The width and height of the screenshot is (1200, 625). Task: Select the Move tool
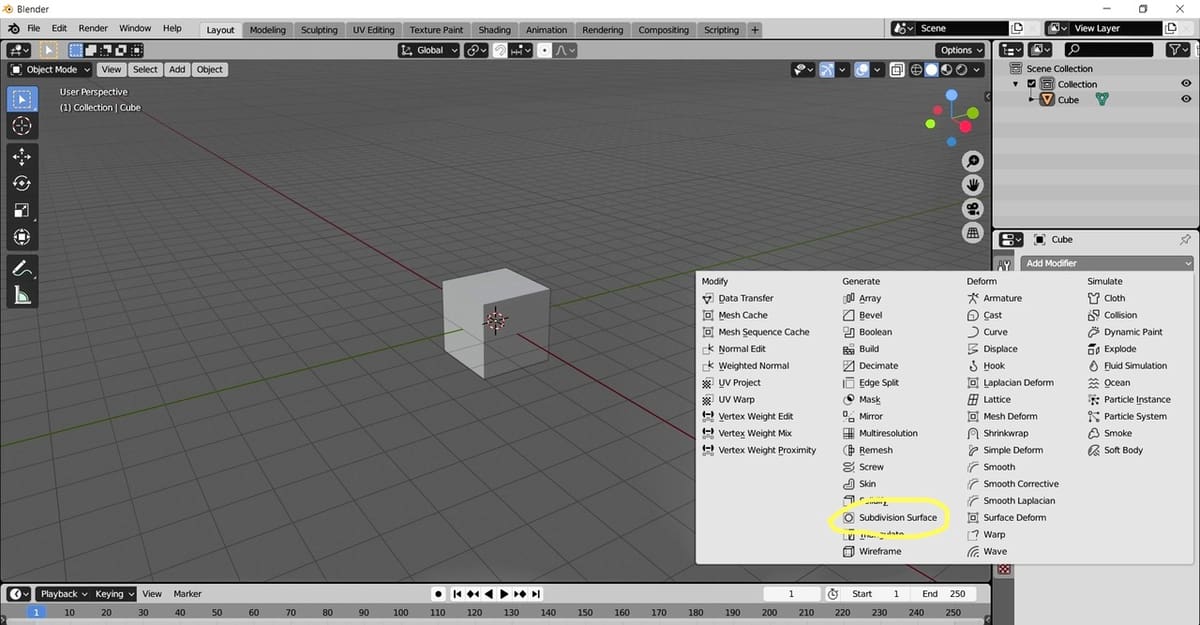(22, 156)
